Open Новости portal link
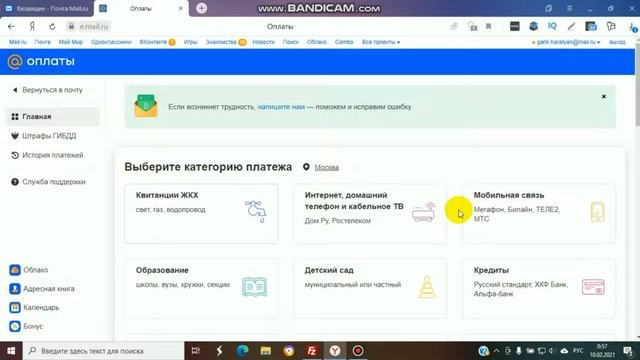 pos(263,42)
